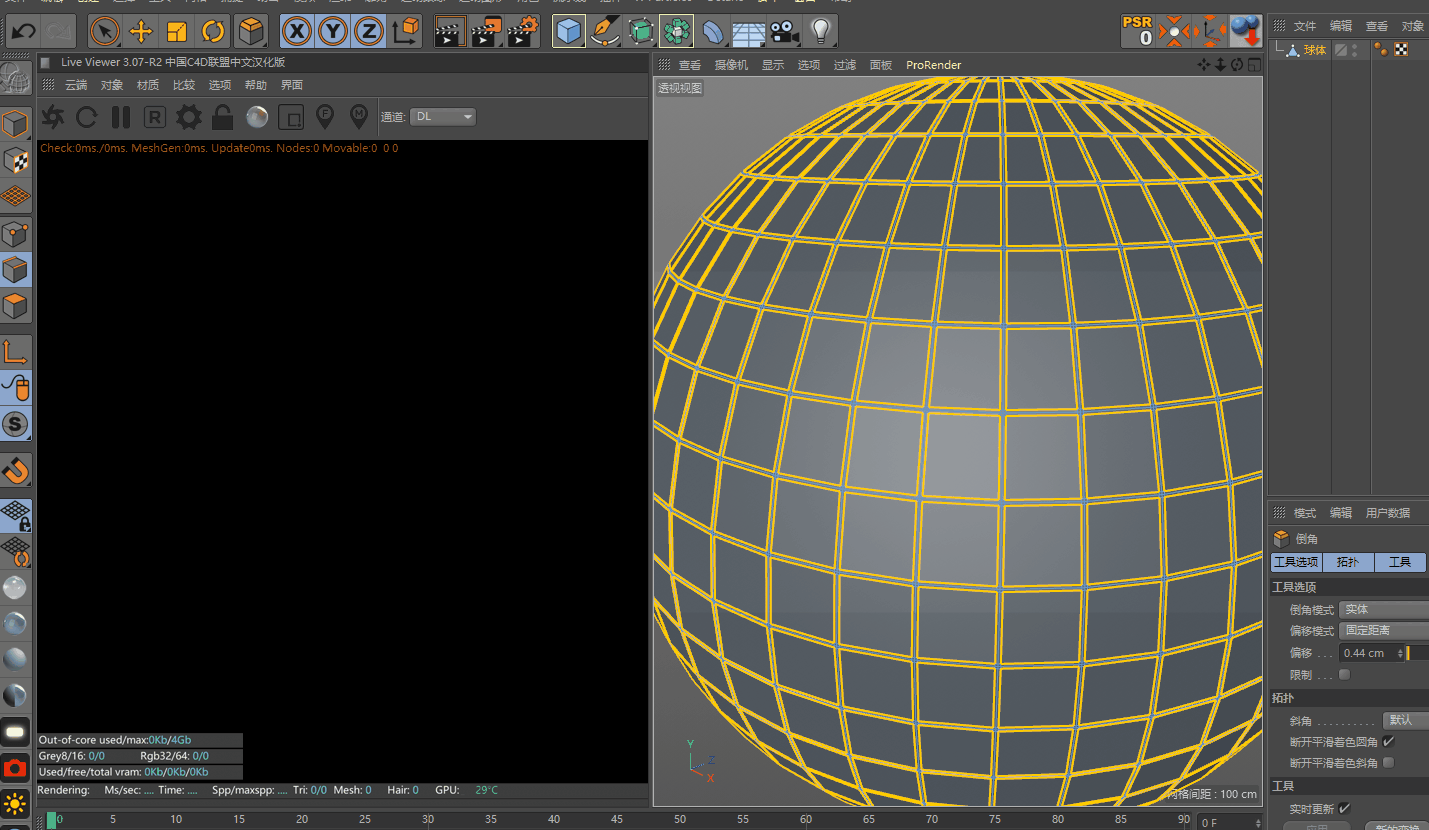The image size is (1429, 830).
Task: Add a camera object from the toolbar
Action: (785, 31)
